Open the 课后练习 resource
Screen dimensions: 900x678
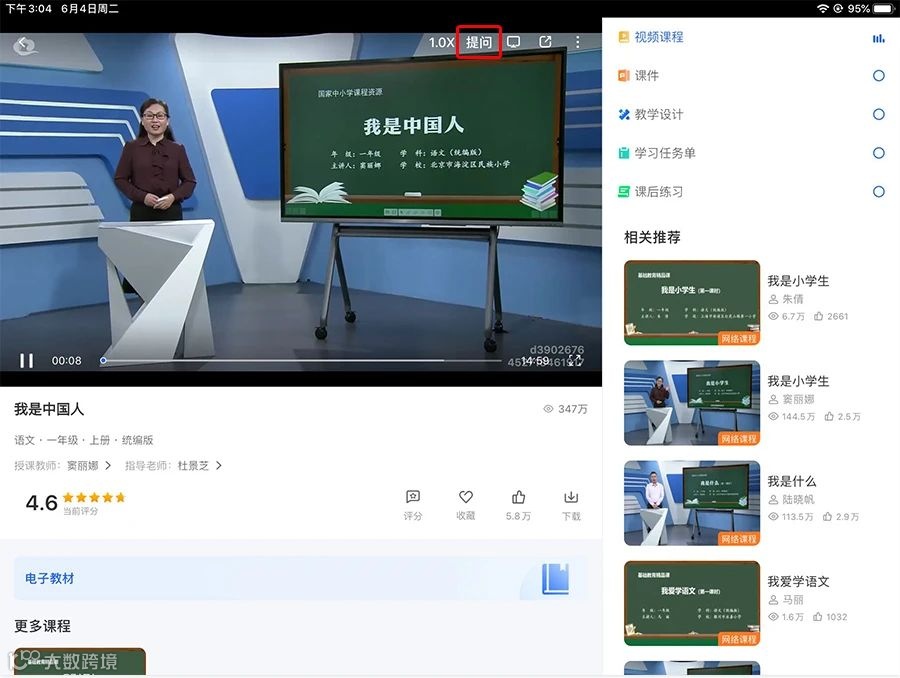point(659,191)
